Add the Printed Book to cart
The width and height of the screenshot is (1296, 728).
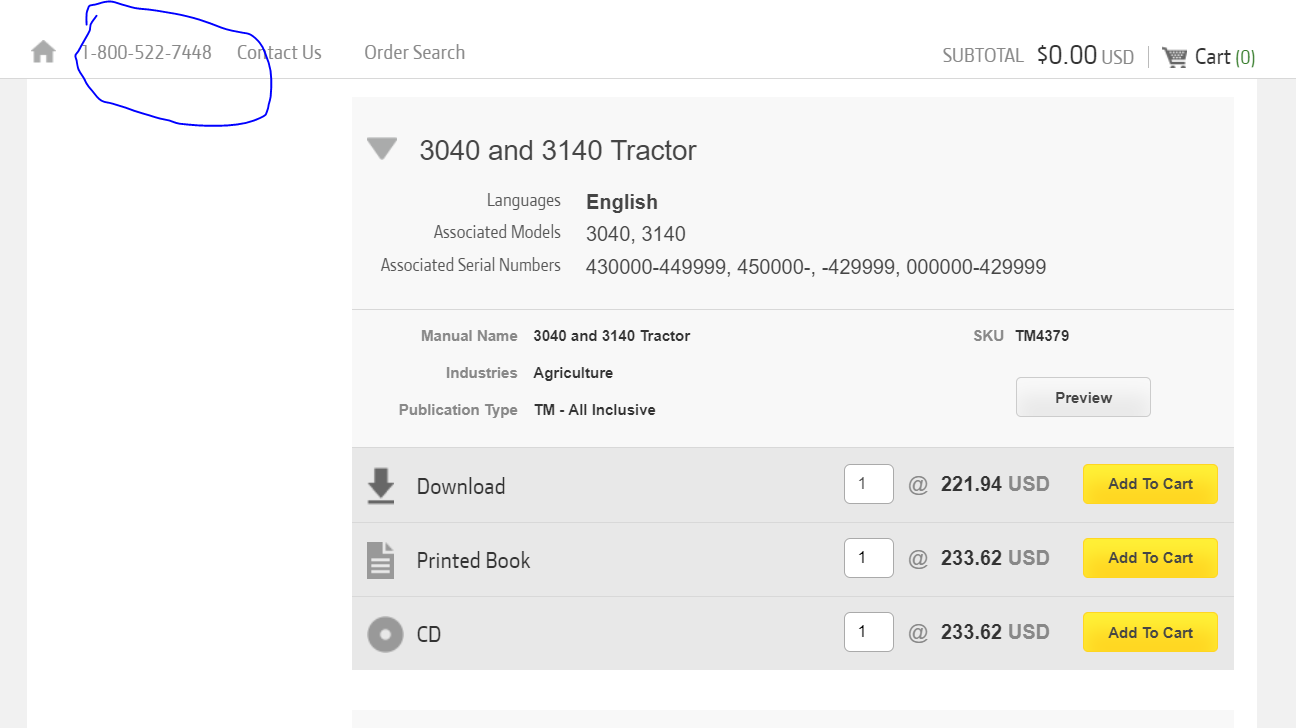(x=1150, y=558)
